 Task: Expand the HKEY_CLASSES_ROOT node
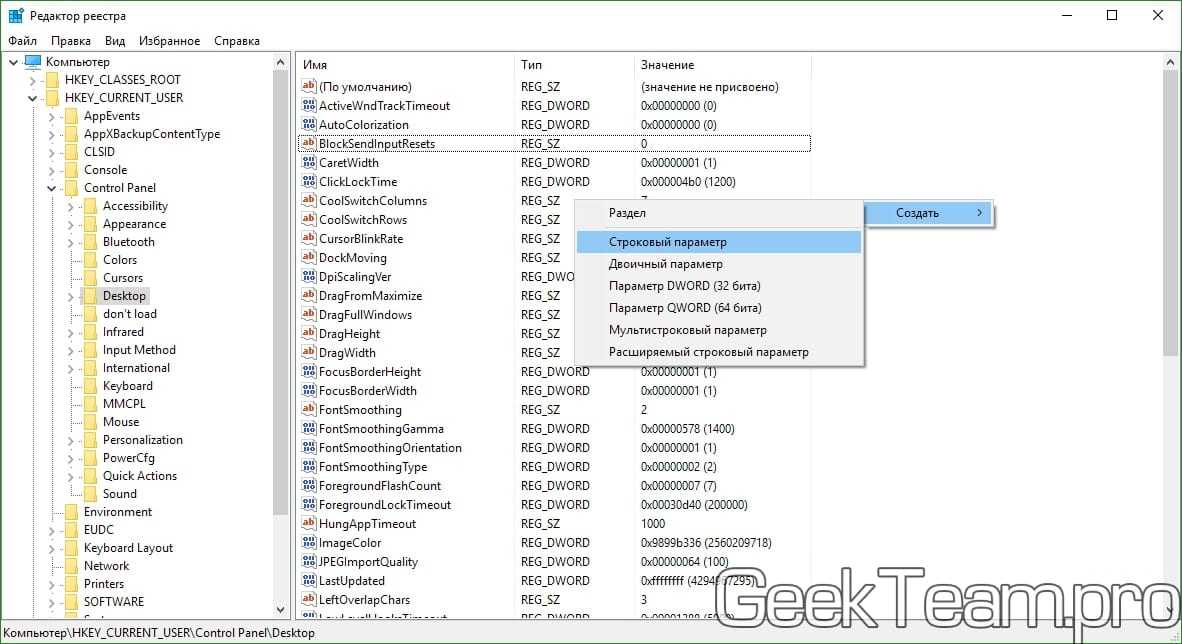[x=32, y=80]
